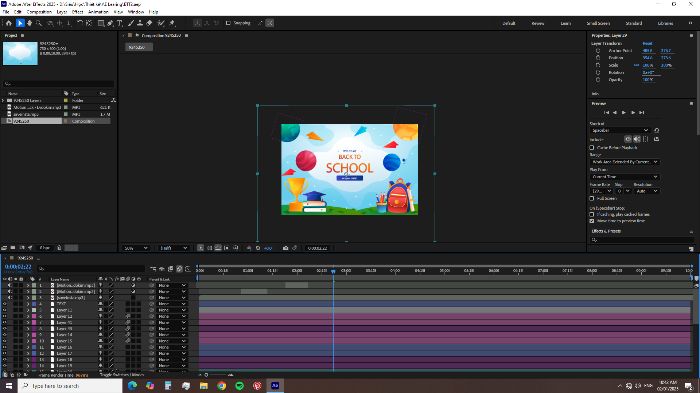Open the Composition menu

click(39, 12)
